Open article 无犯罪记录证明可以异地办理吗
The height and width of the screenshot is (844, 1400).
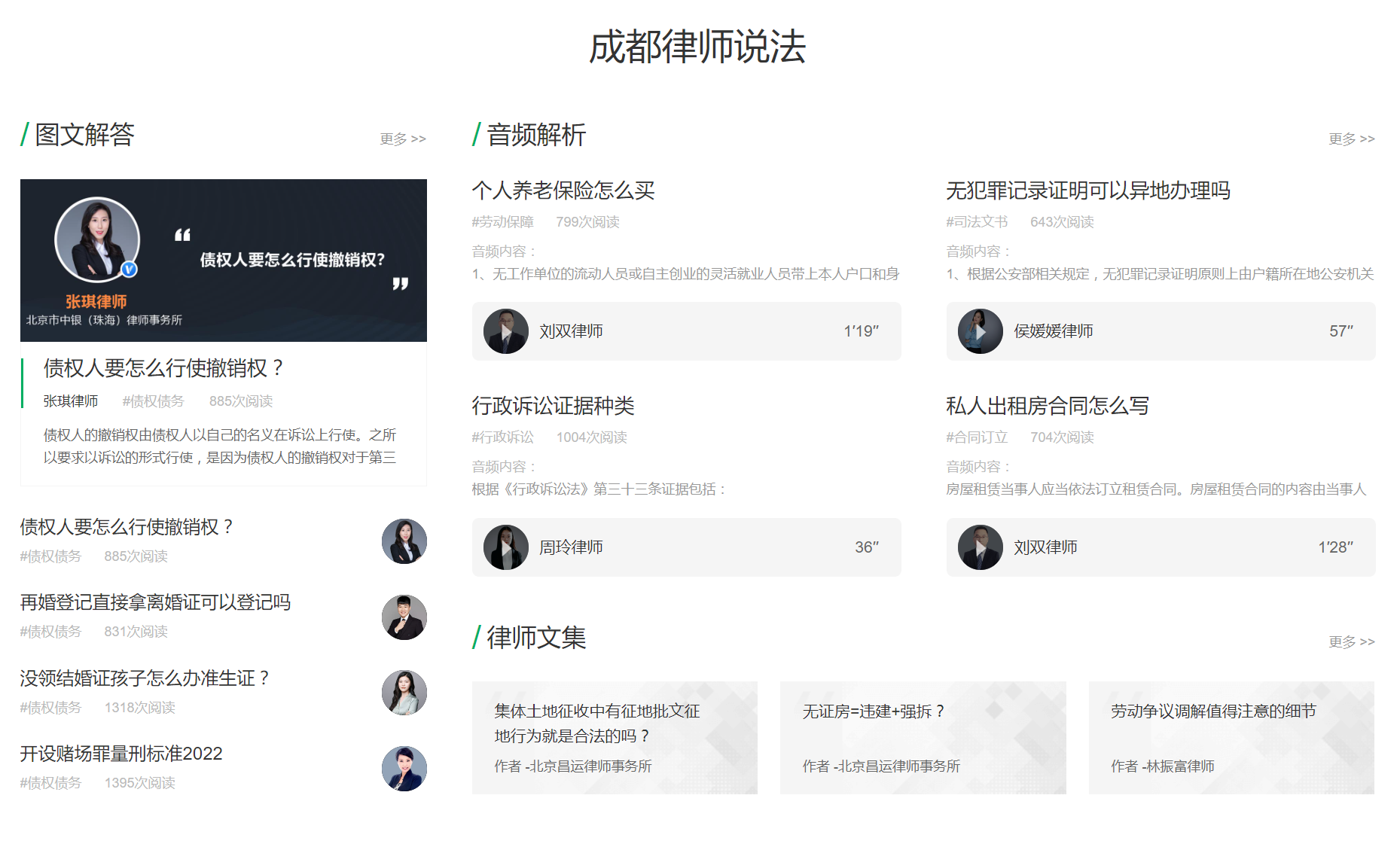[x=1087, y=190]
